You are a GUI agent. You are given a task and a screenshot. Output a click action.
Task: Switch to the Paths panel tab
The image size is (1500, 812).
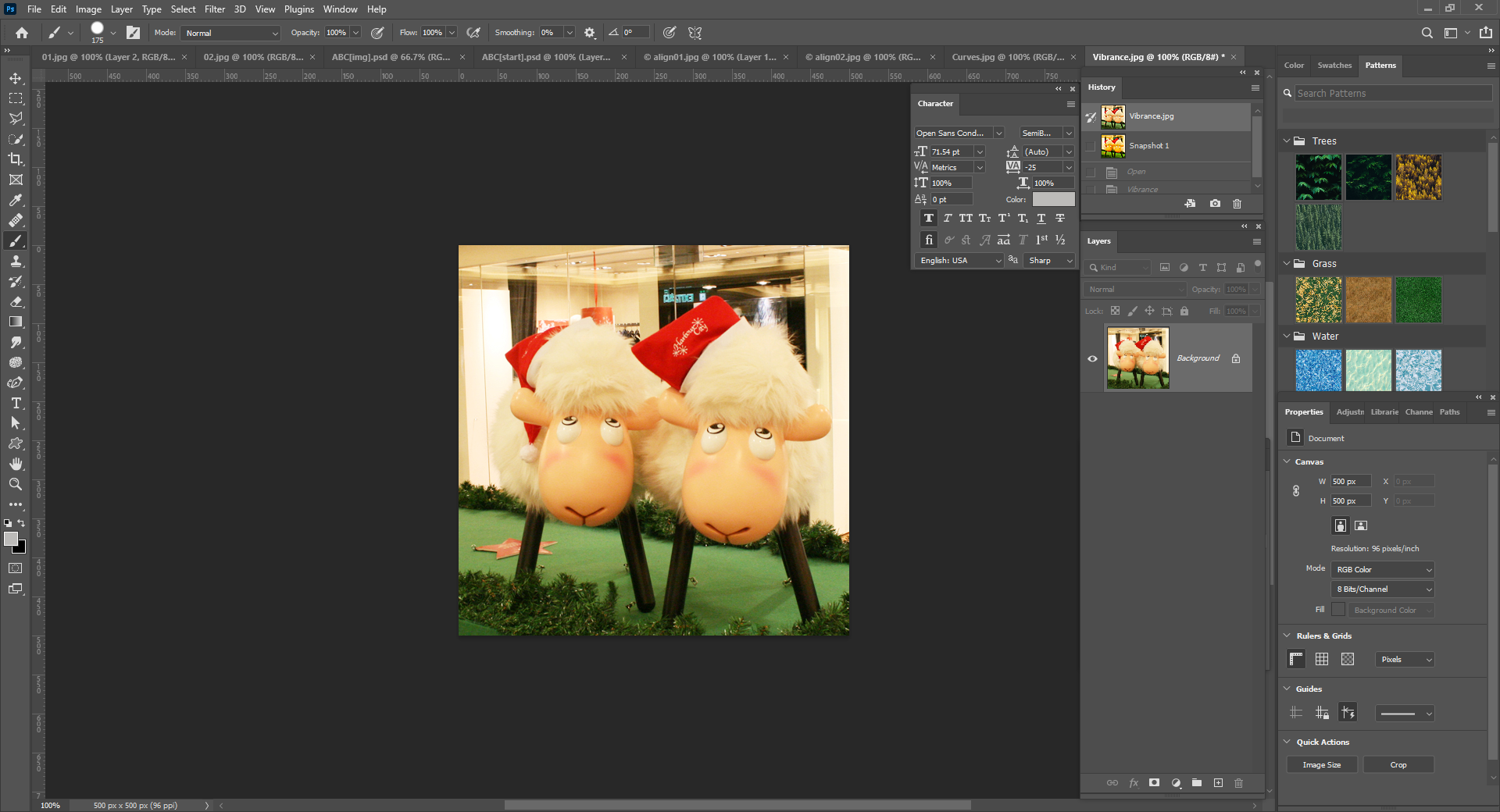click(x=1449, y=412)
